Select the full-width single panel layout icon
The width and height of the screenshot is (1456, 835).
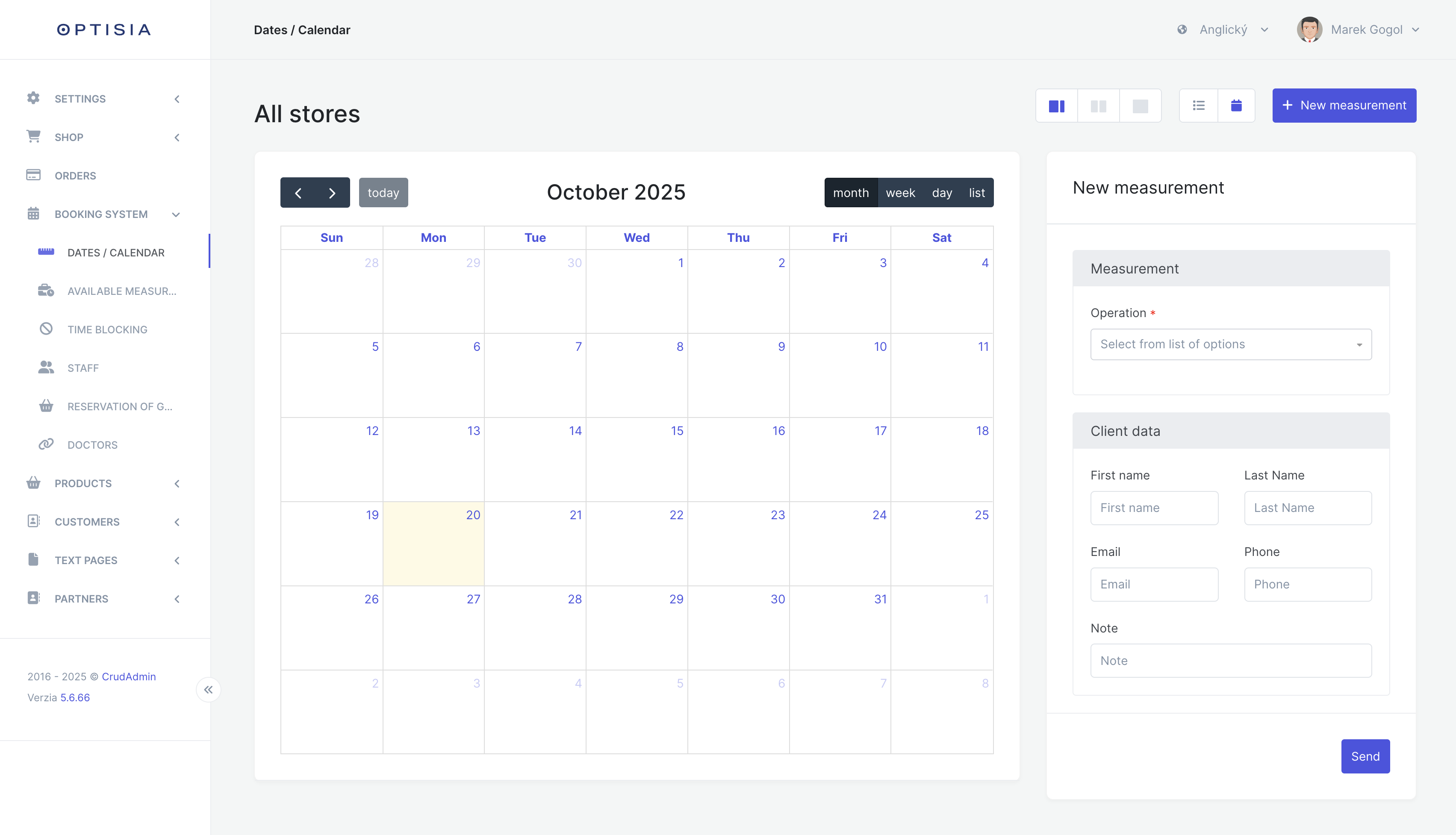pos(1140,106)
